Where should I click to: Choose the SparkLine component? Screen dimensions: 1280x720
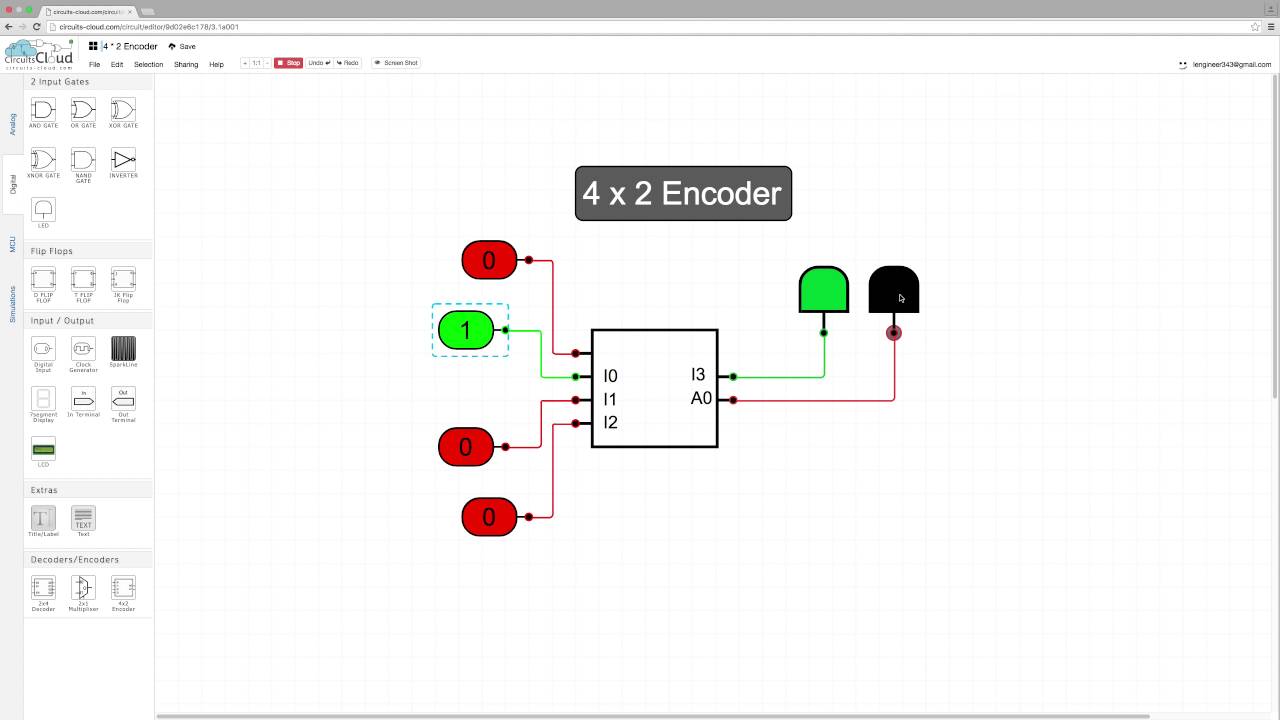123,351
